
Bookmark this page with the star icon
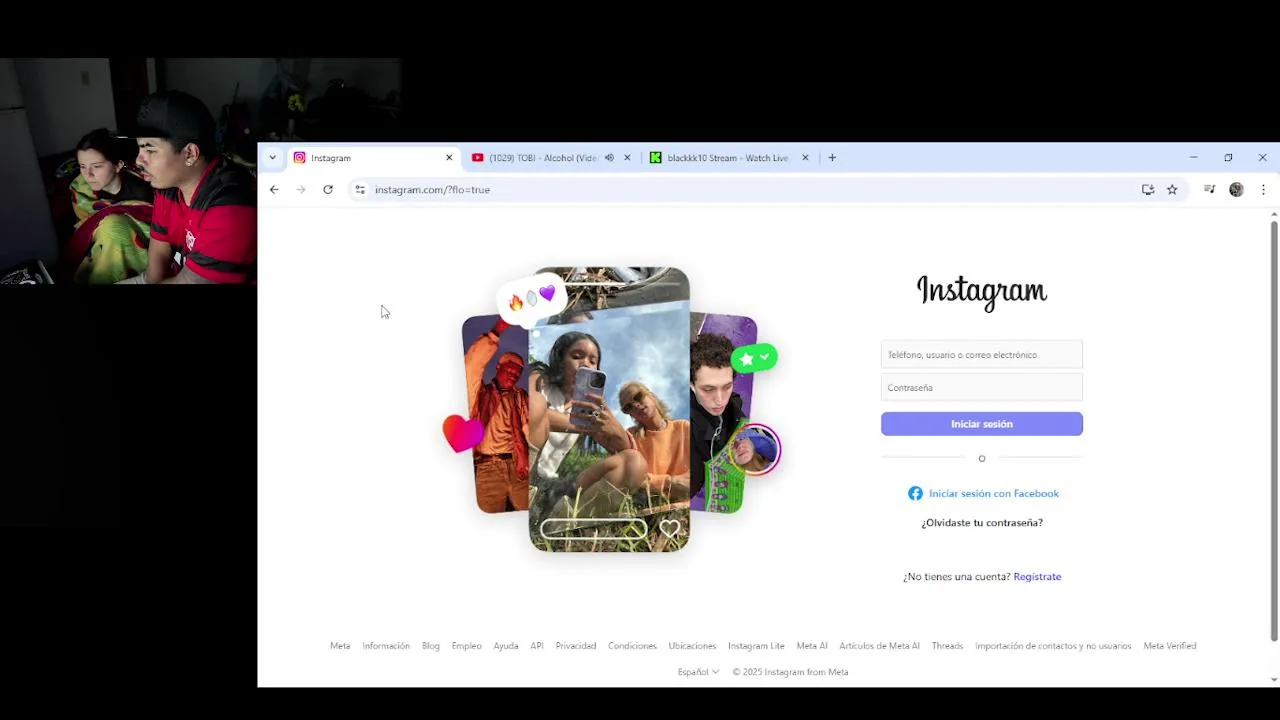point(1172,189)
